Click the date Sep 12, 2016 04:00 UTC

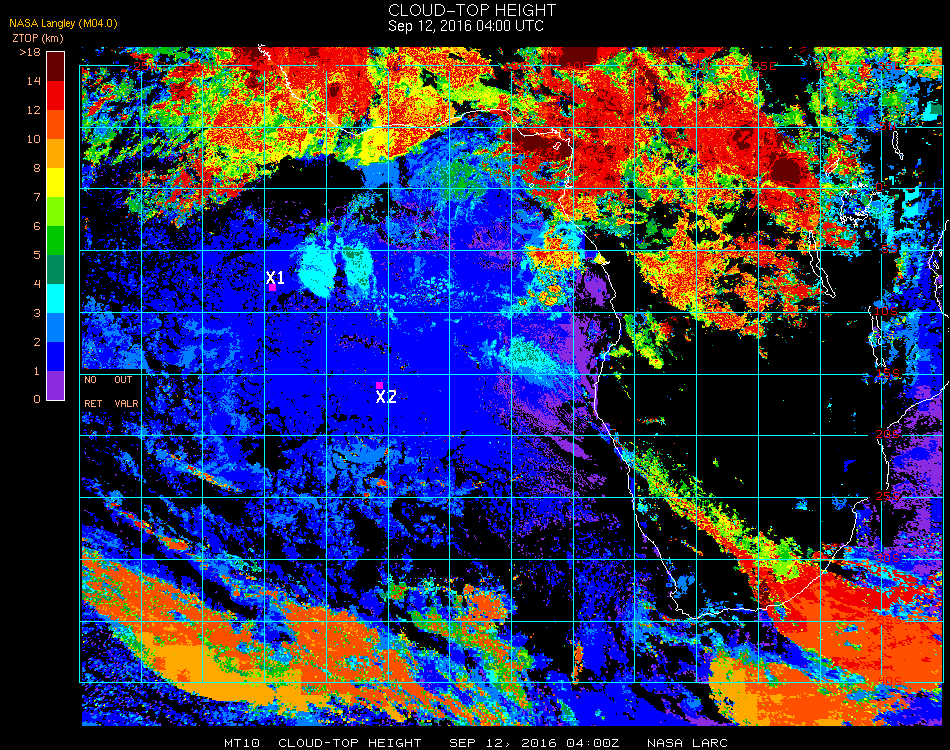[x=466, y=26]
